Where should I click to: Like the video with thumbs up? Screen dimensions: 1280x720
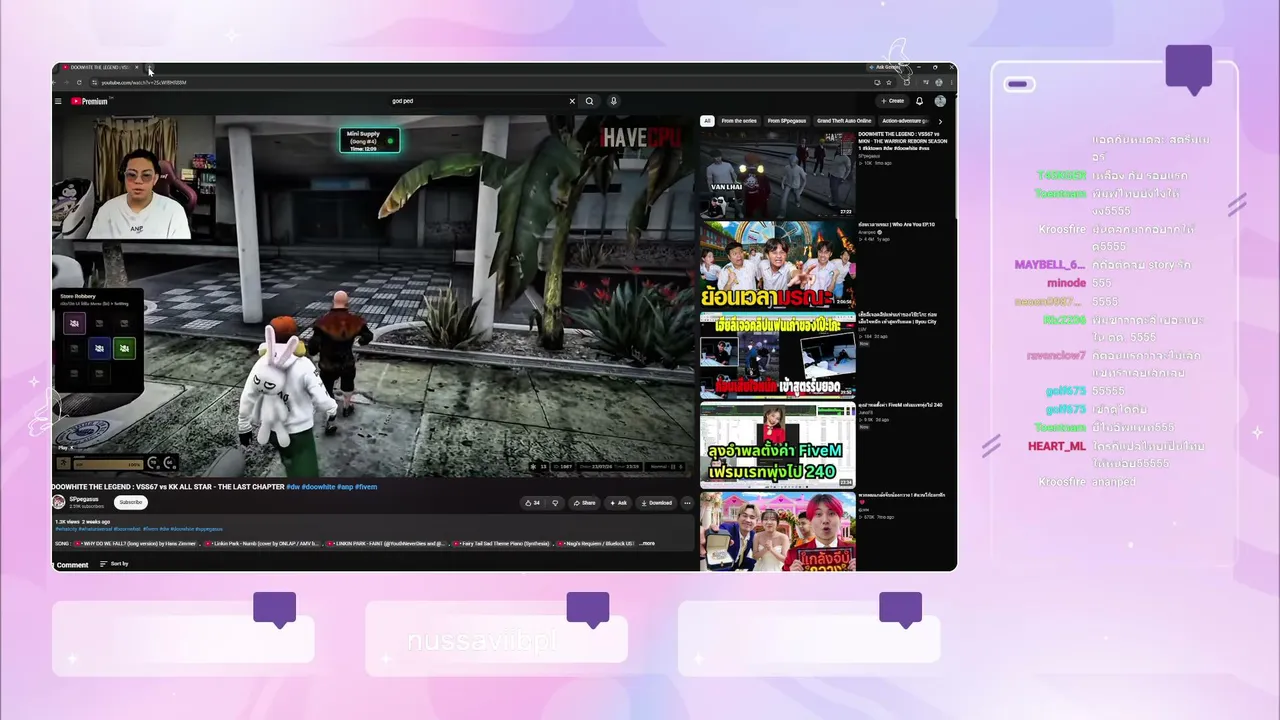(532, 503)
